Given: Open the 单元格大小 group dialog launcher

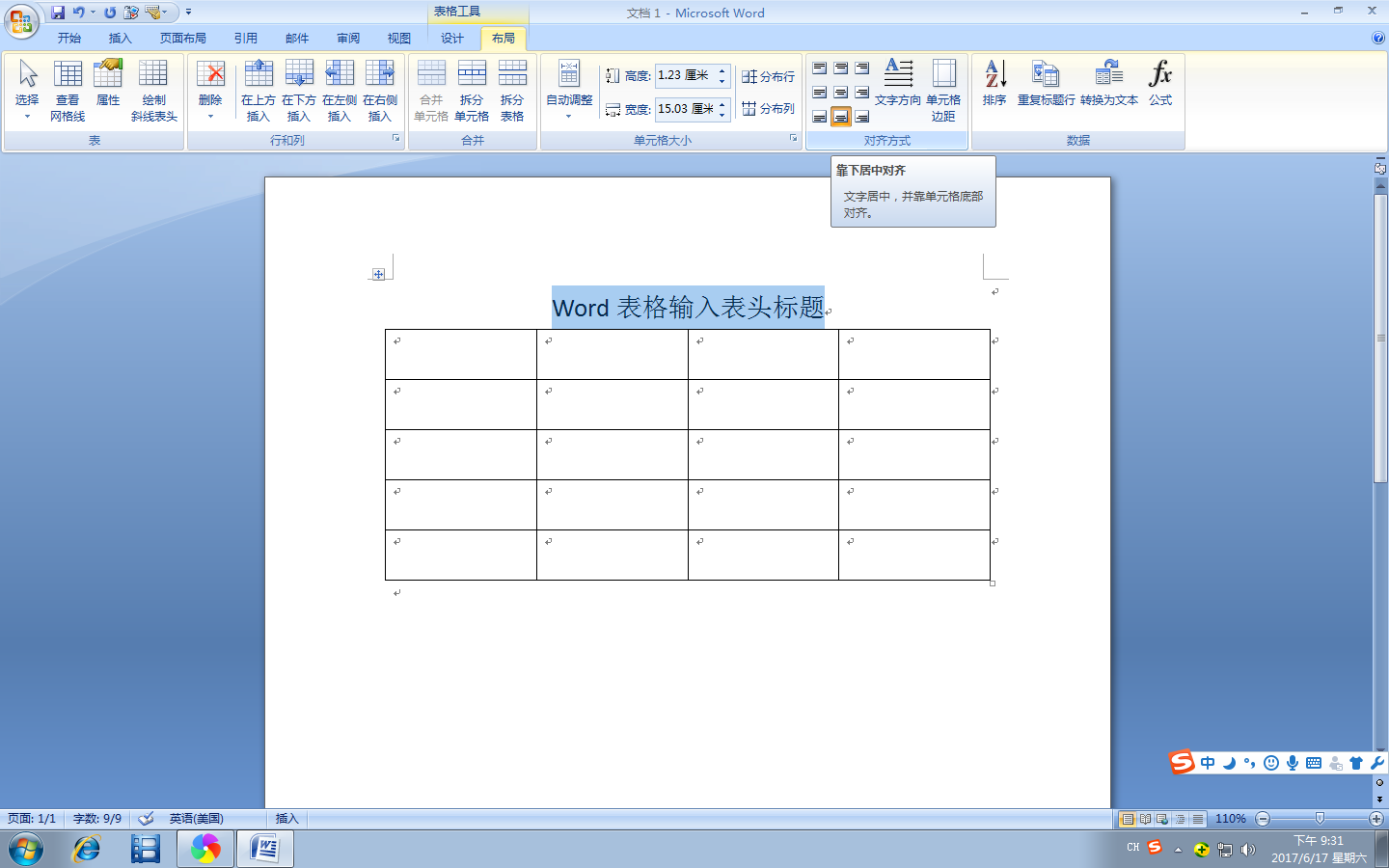Looking at the screenshot, I should (x=794, y=139).
